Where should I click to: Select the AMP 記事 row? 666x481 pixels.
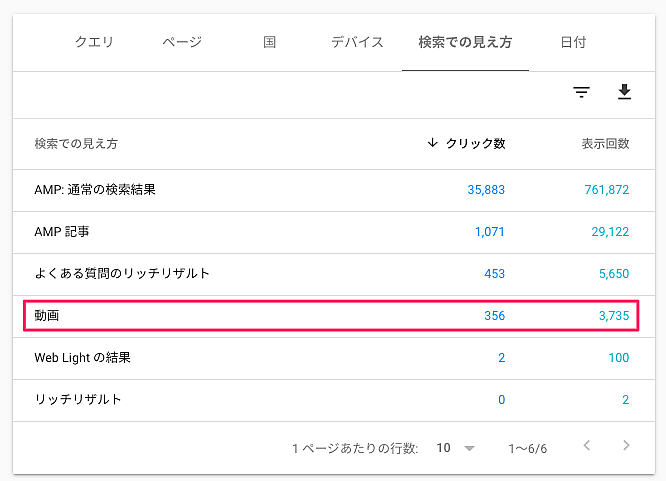click(65, 232)
